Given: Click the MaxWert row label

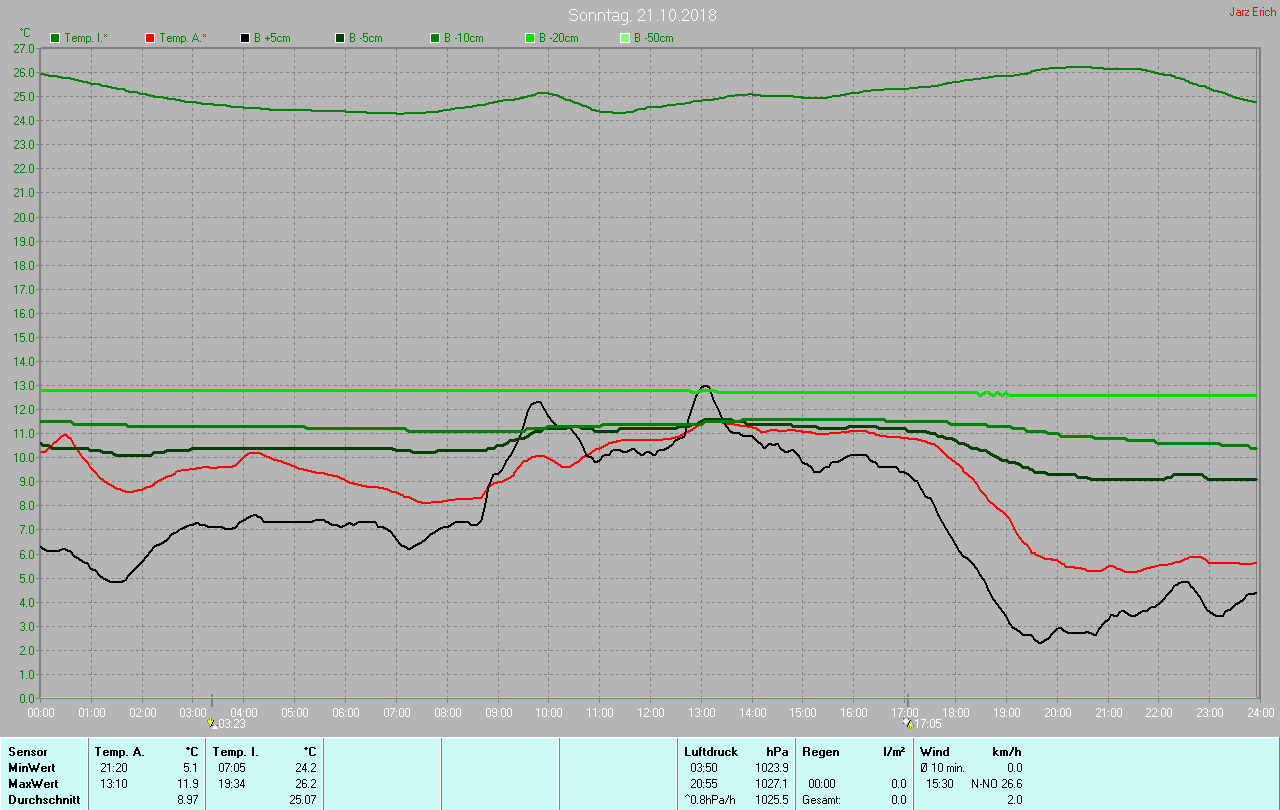Looking at the screenshot, I should tap(33, 783).
